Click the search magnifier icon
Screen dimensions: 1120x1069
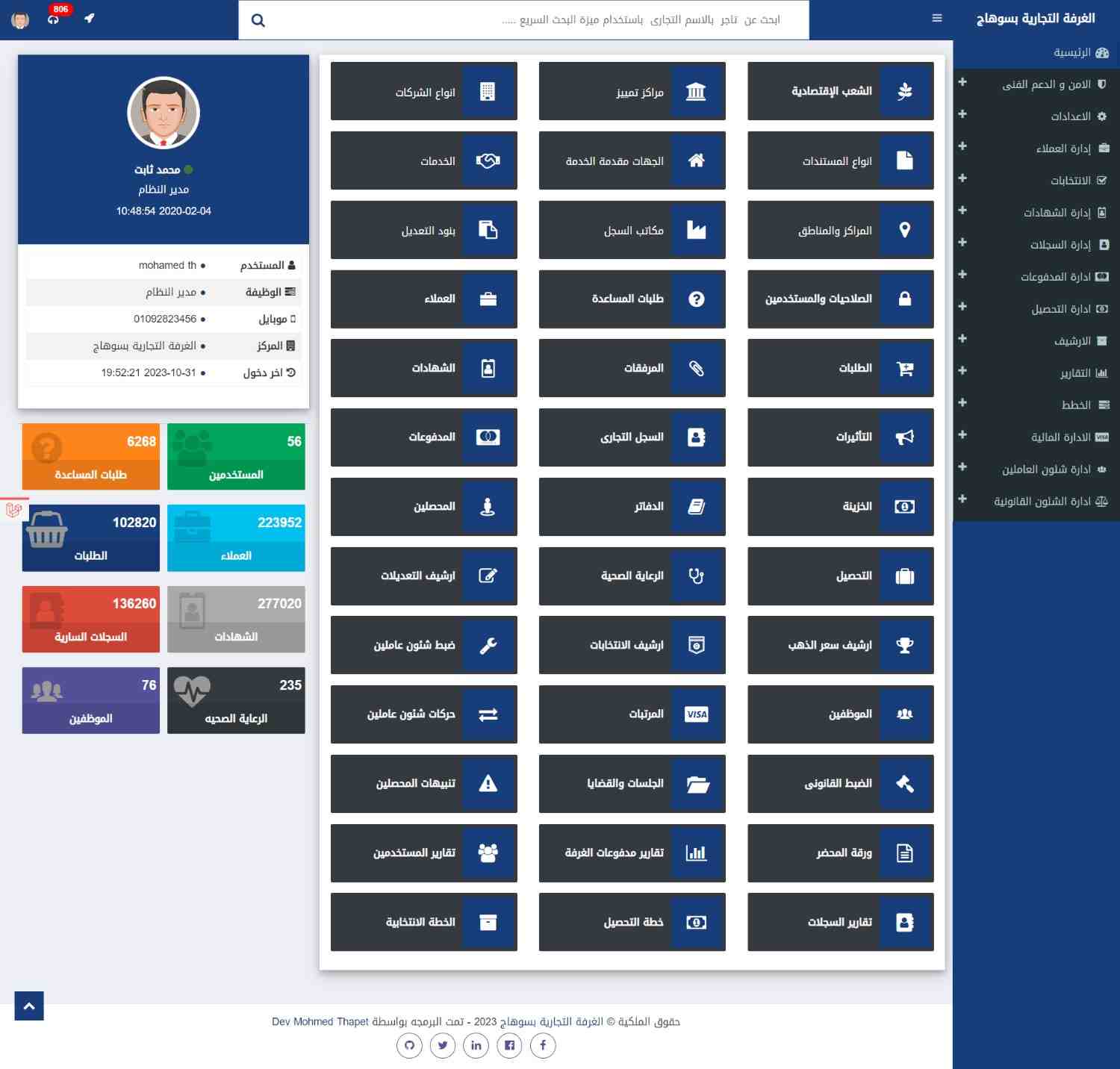click(x=258, y=20)
